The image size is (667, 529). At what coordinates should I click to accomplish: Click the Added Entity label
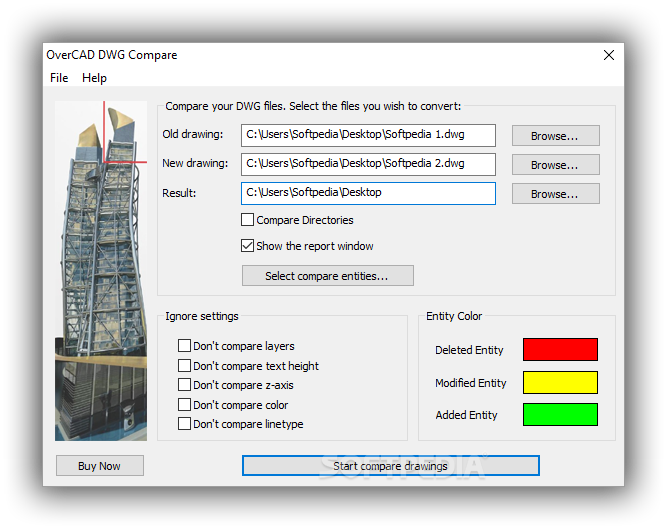point(466,415)
